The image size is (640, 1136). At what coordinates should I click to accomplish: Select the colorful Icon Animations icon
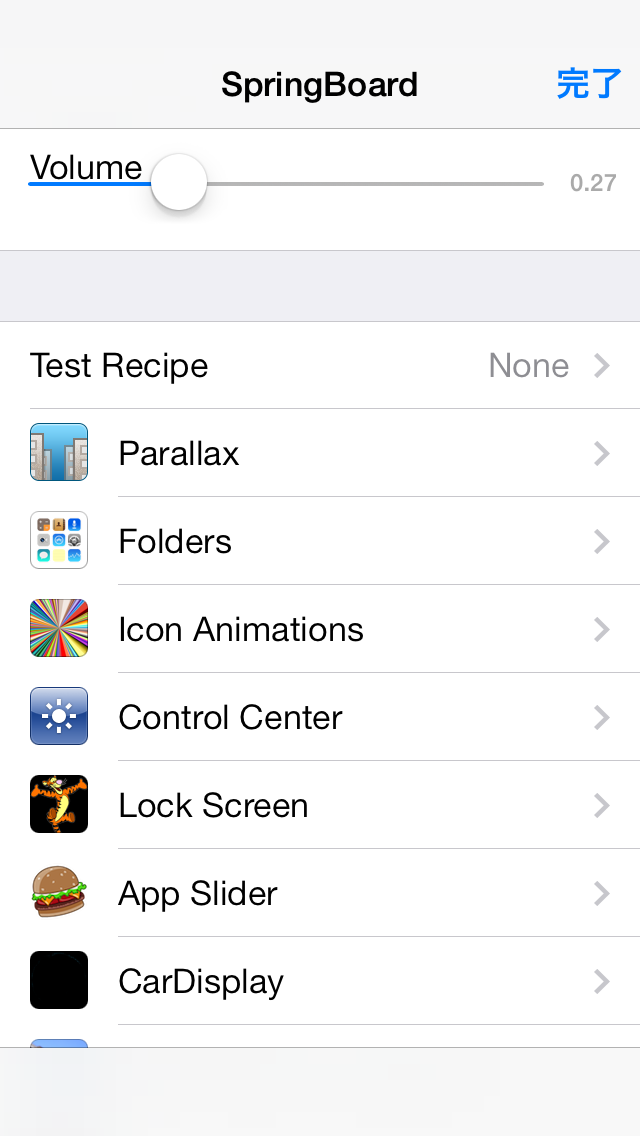(59, 628)
